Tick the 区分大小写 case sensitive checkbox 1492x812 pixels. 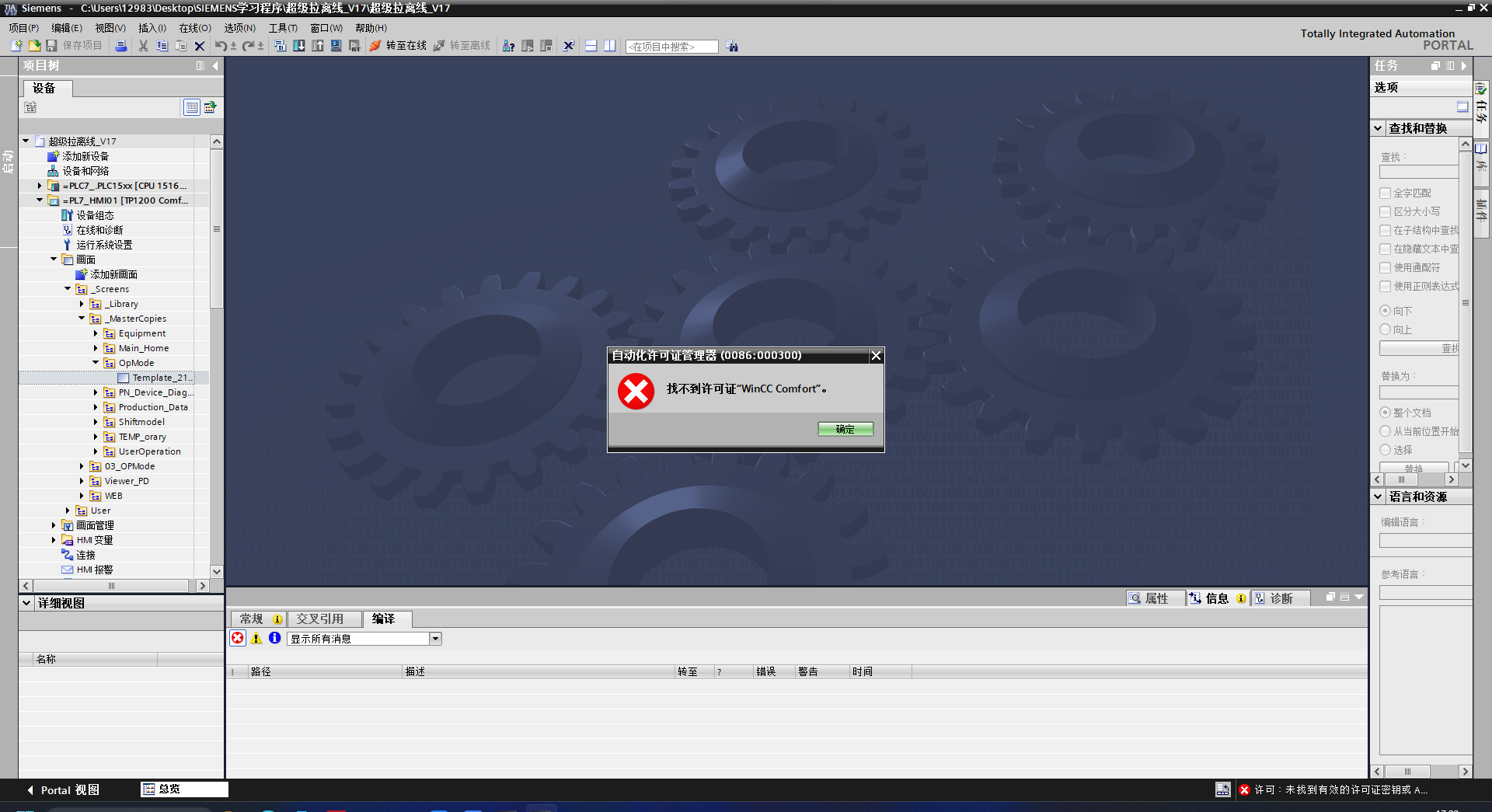click(1385, 211)
